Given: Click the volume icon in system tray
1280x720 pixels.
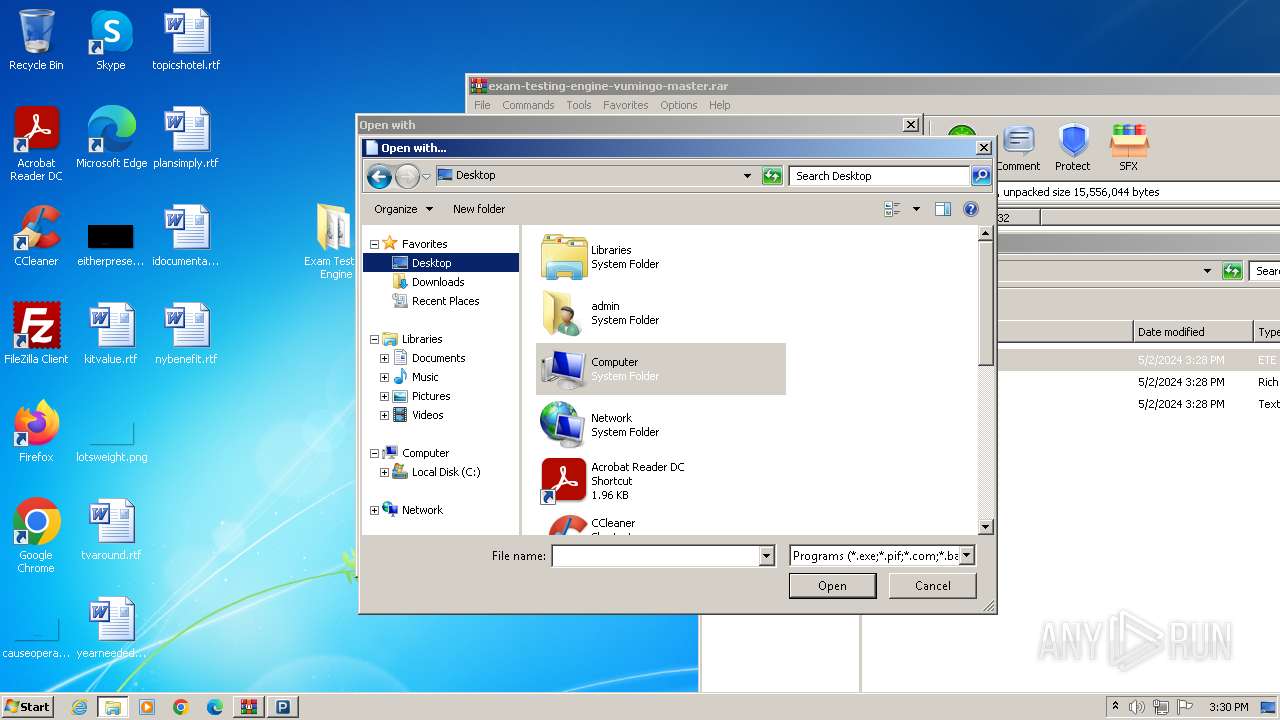Looking at the screenshot, I should (1137, 707).
